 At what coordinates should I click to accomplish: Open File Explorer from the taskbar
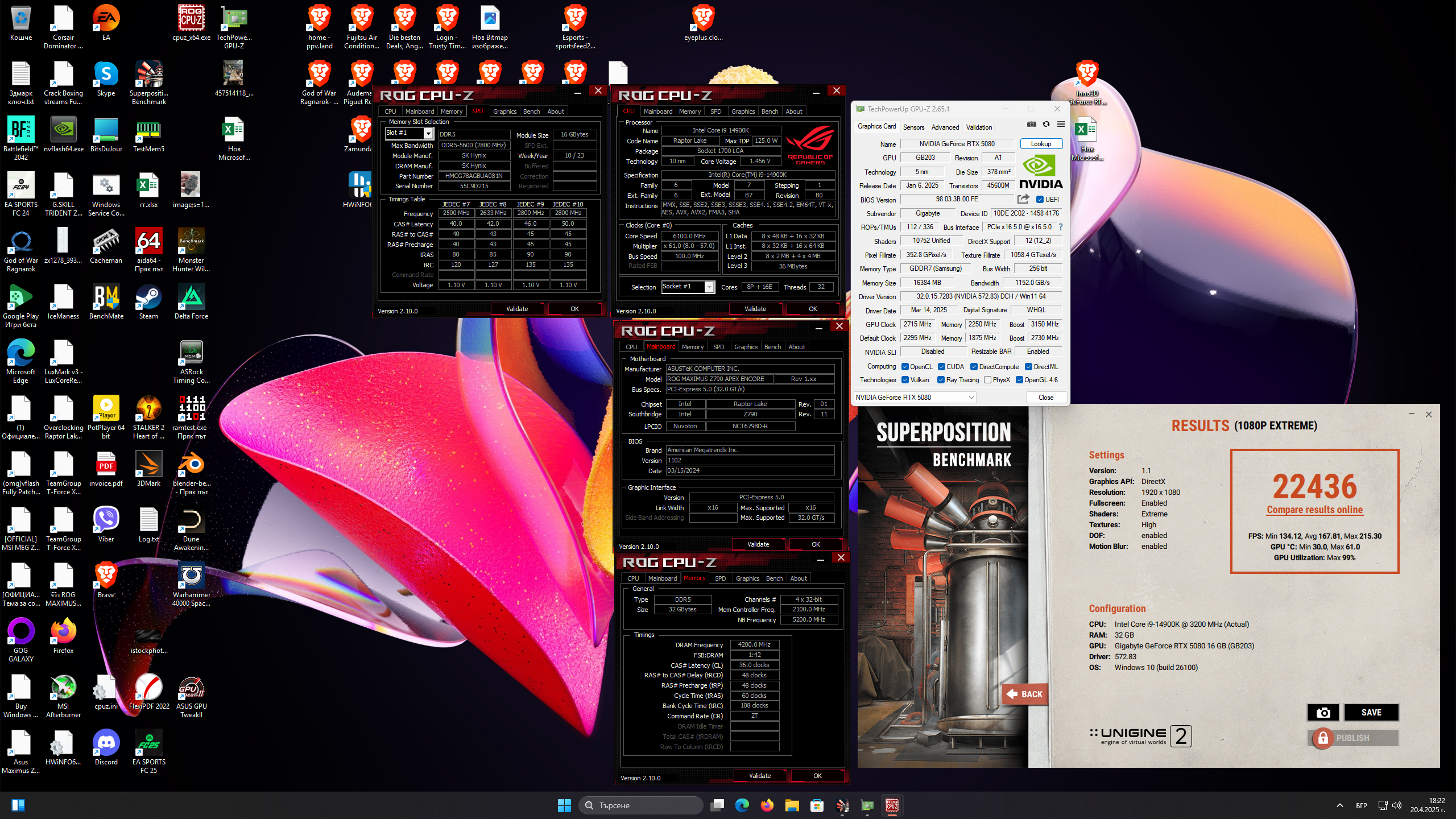tap(792, 805)
